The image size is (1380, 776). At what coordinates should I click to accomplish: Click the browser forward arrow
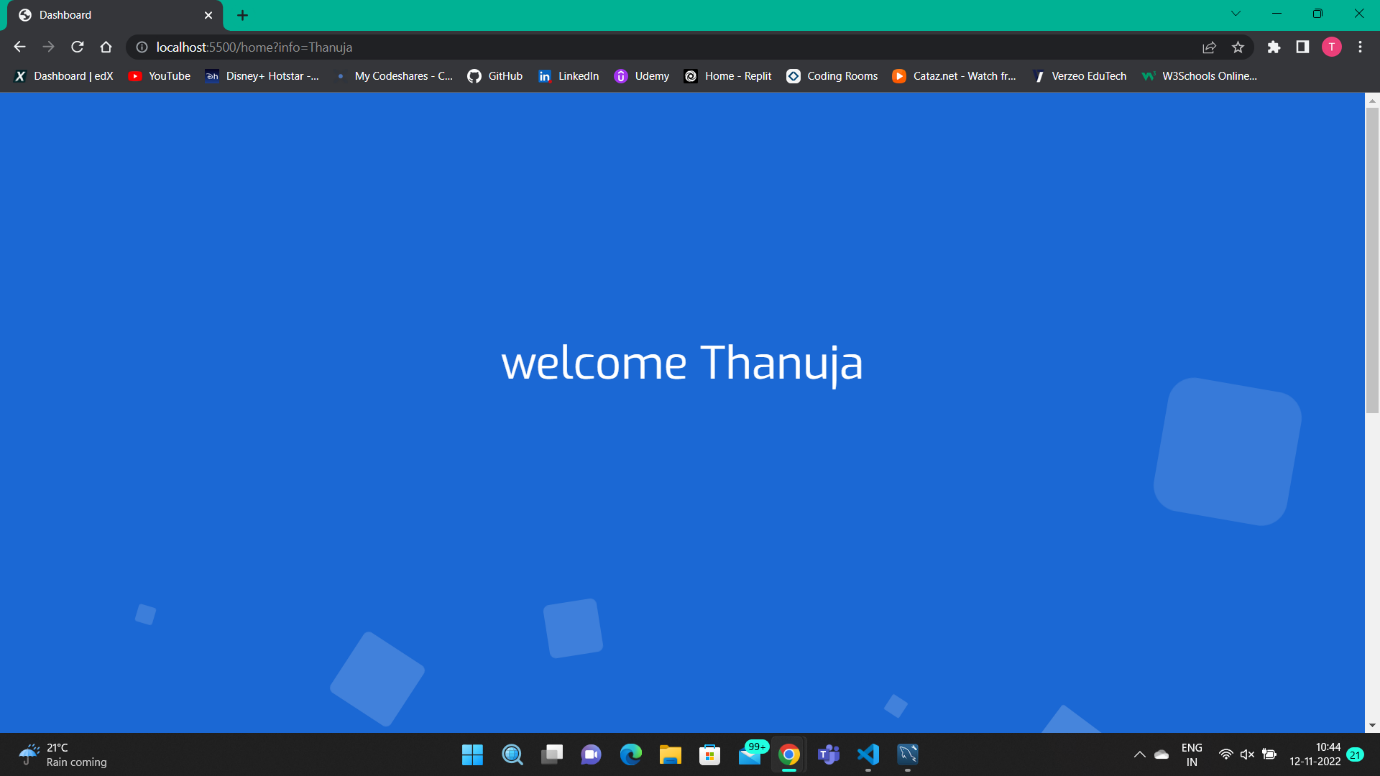pos(48,47)
